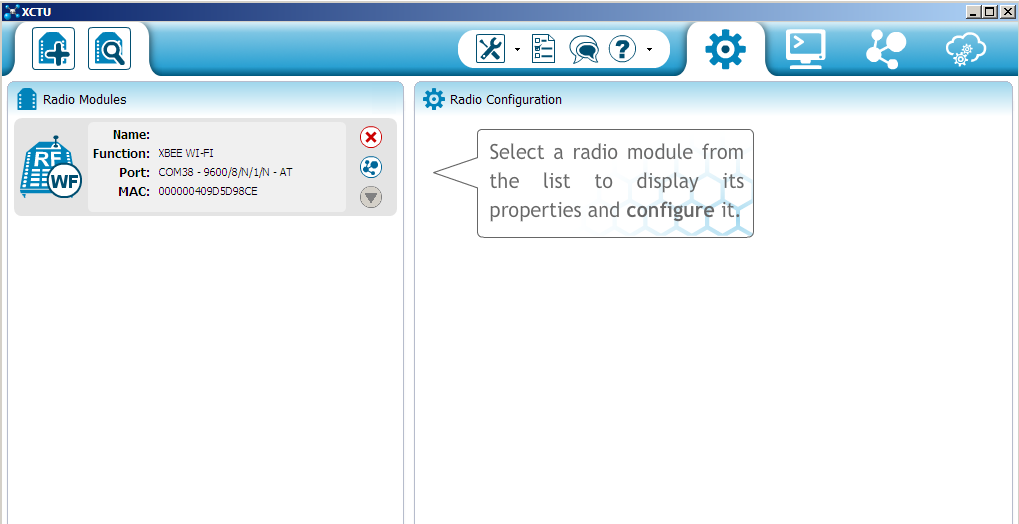Open the Help question mark icon
1019x524 pixels.
coord(622,49)
